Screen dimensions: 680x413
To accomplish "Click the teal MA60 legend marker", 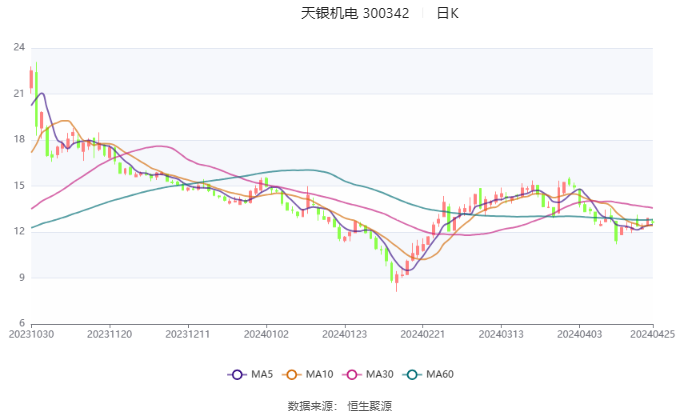I will click(x=413, y=374).
